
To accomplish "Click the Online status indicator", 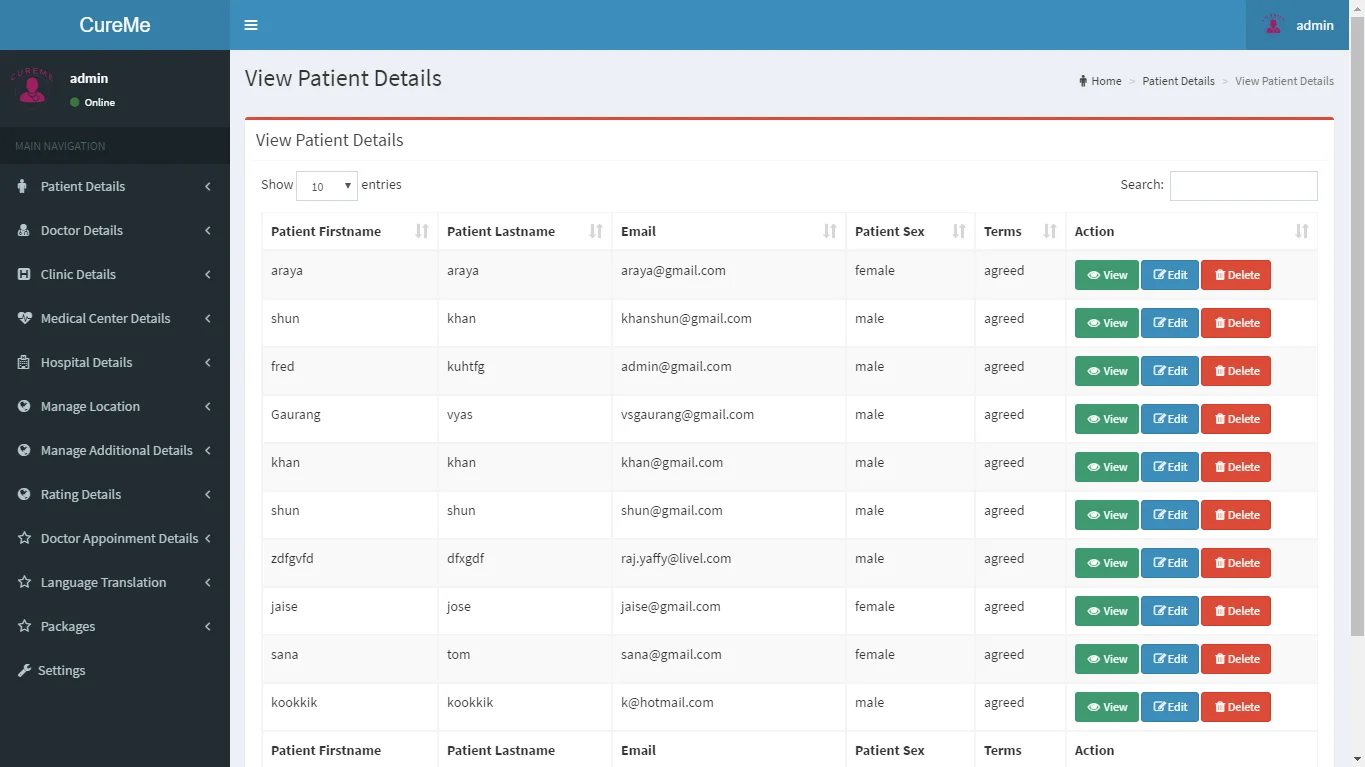I will [92, 102].
